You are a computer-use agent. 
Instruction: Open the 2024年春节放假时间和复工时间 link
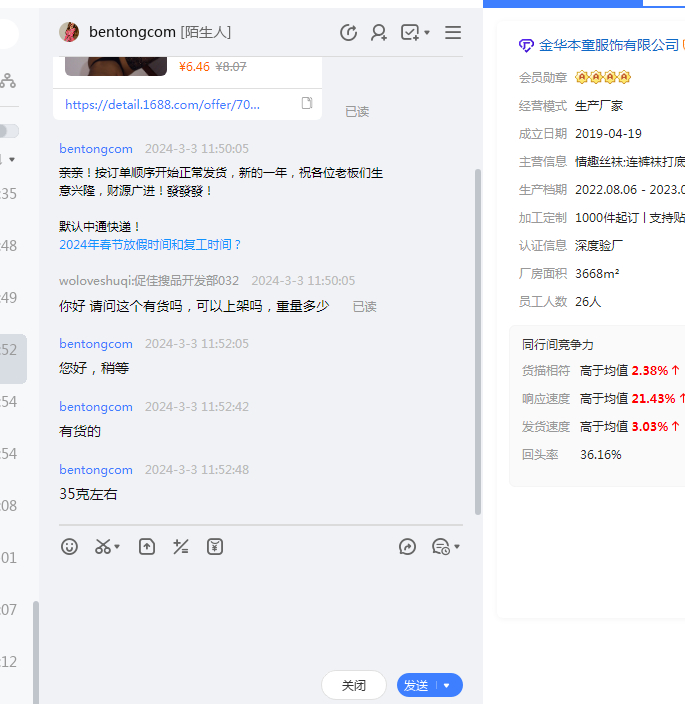[150, 245]
